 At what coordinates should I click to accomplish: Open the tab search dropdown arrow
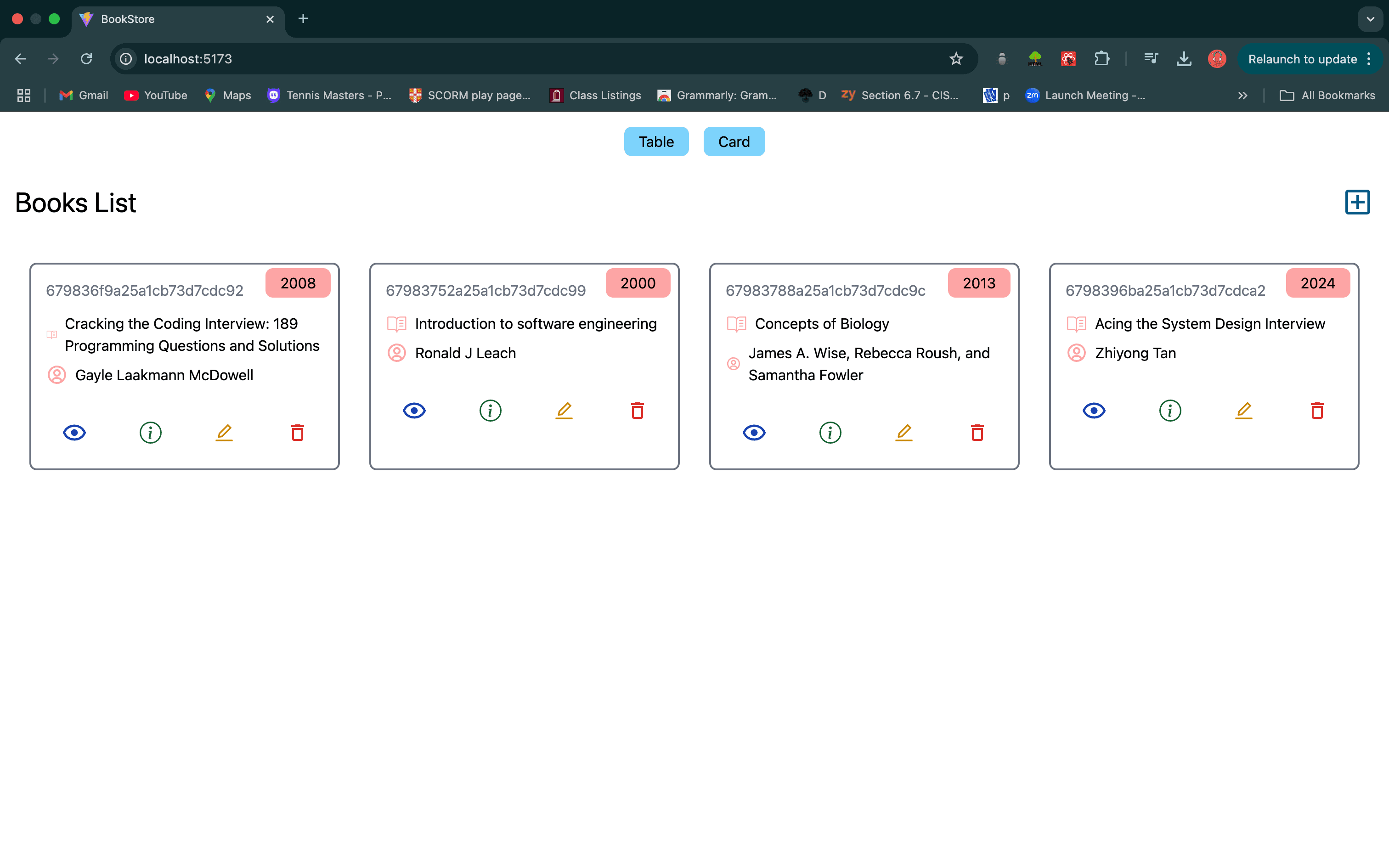1370,19
